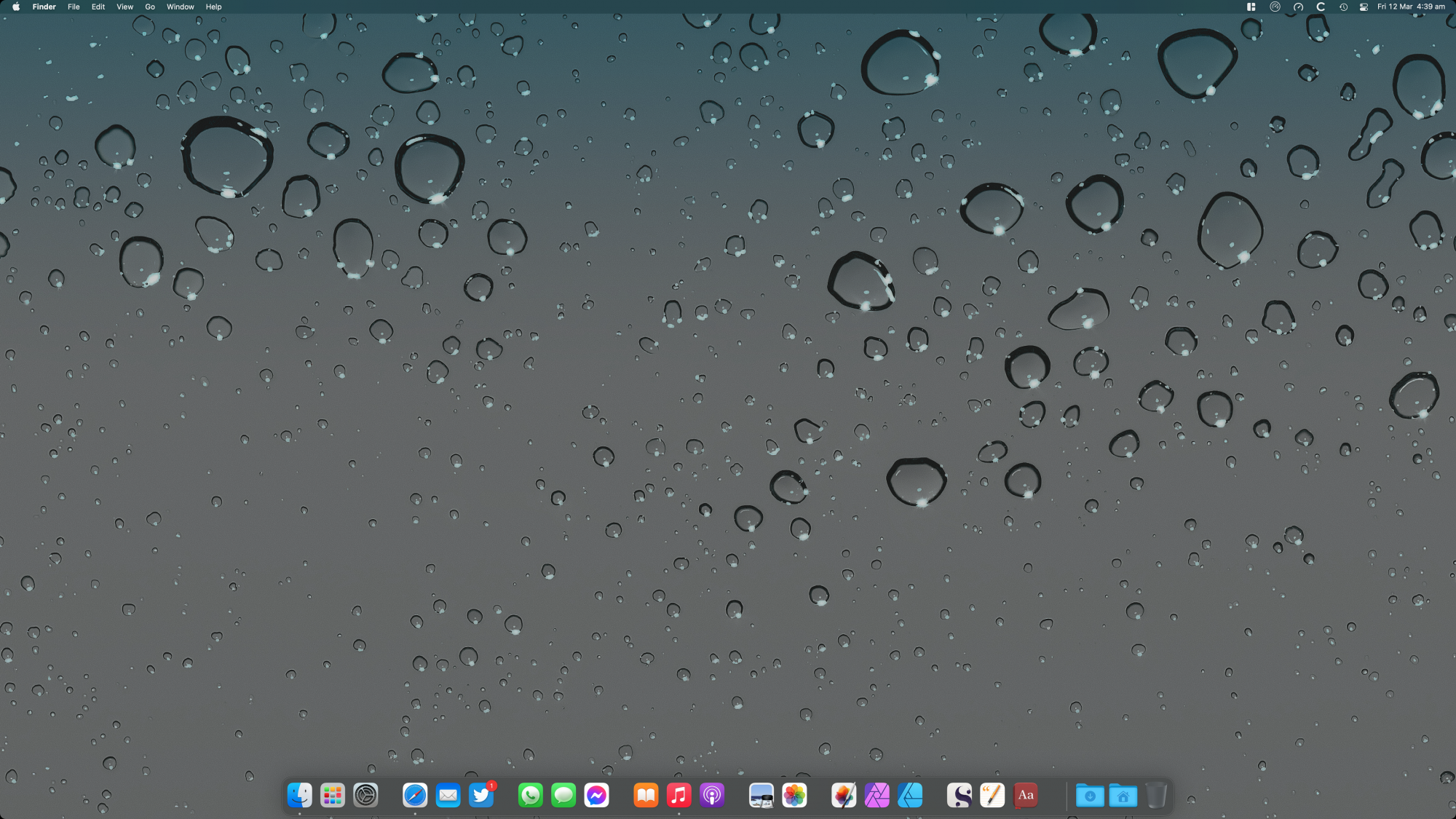
Task: Open Safari from the Dock
Action: pos(415,795)
